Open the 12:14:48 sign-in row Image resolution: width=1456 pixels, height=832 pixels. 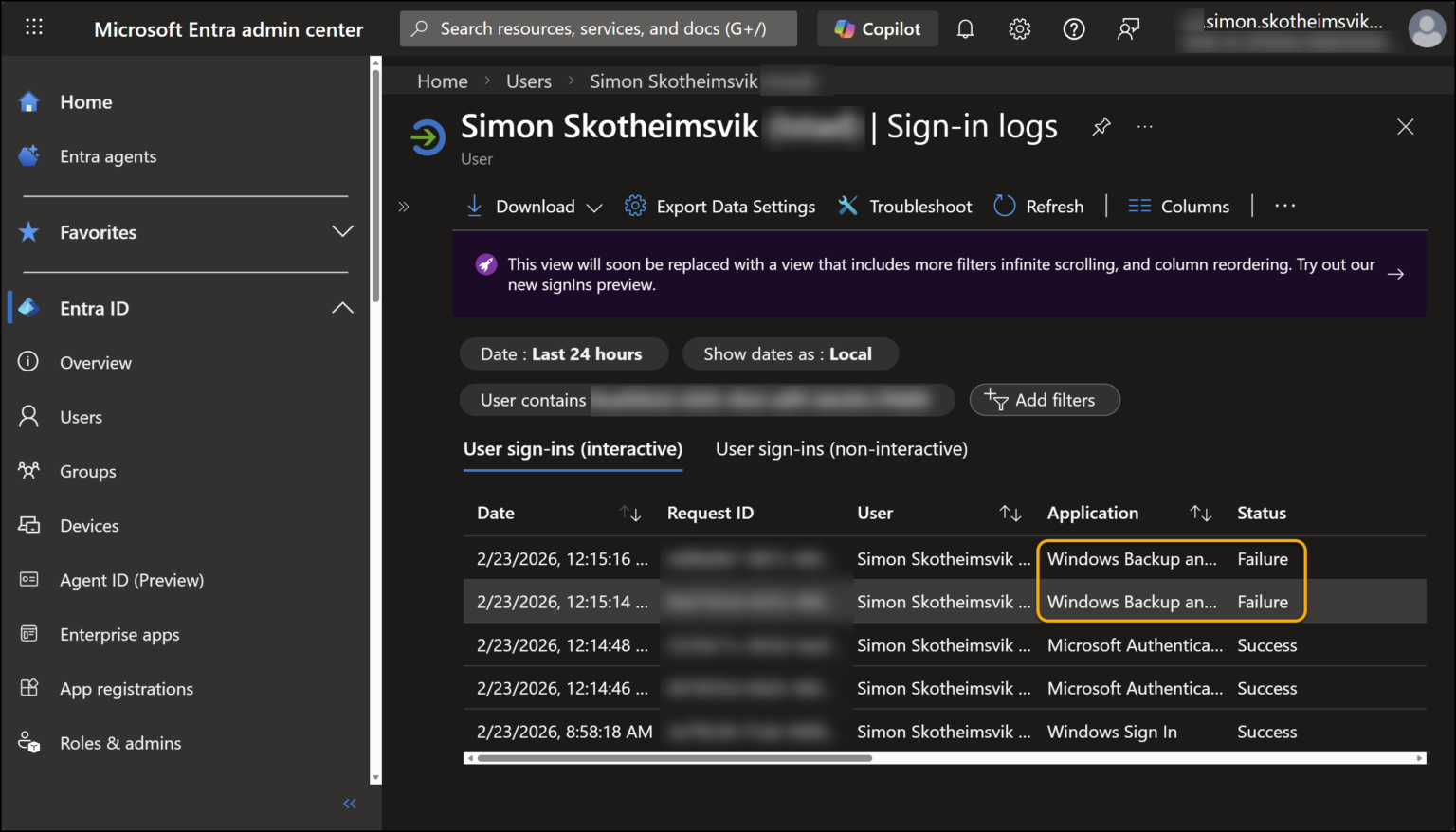point(944,645)
